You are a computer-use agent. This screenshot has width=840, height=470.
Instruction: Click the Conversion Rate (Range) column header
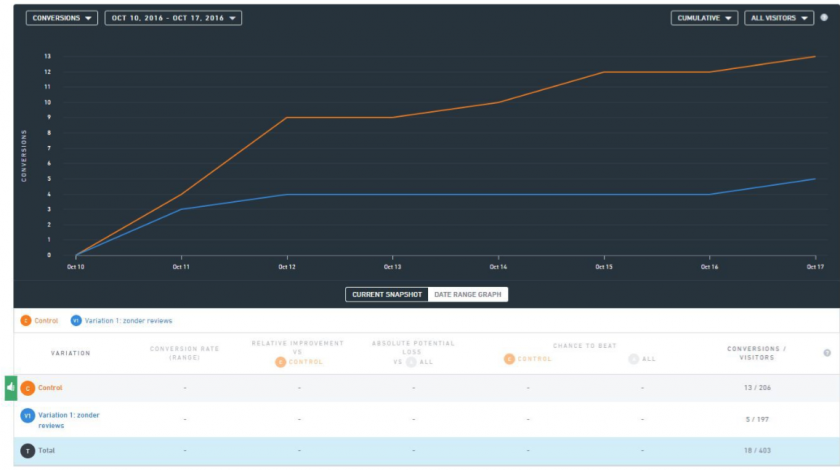185,353
